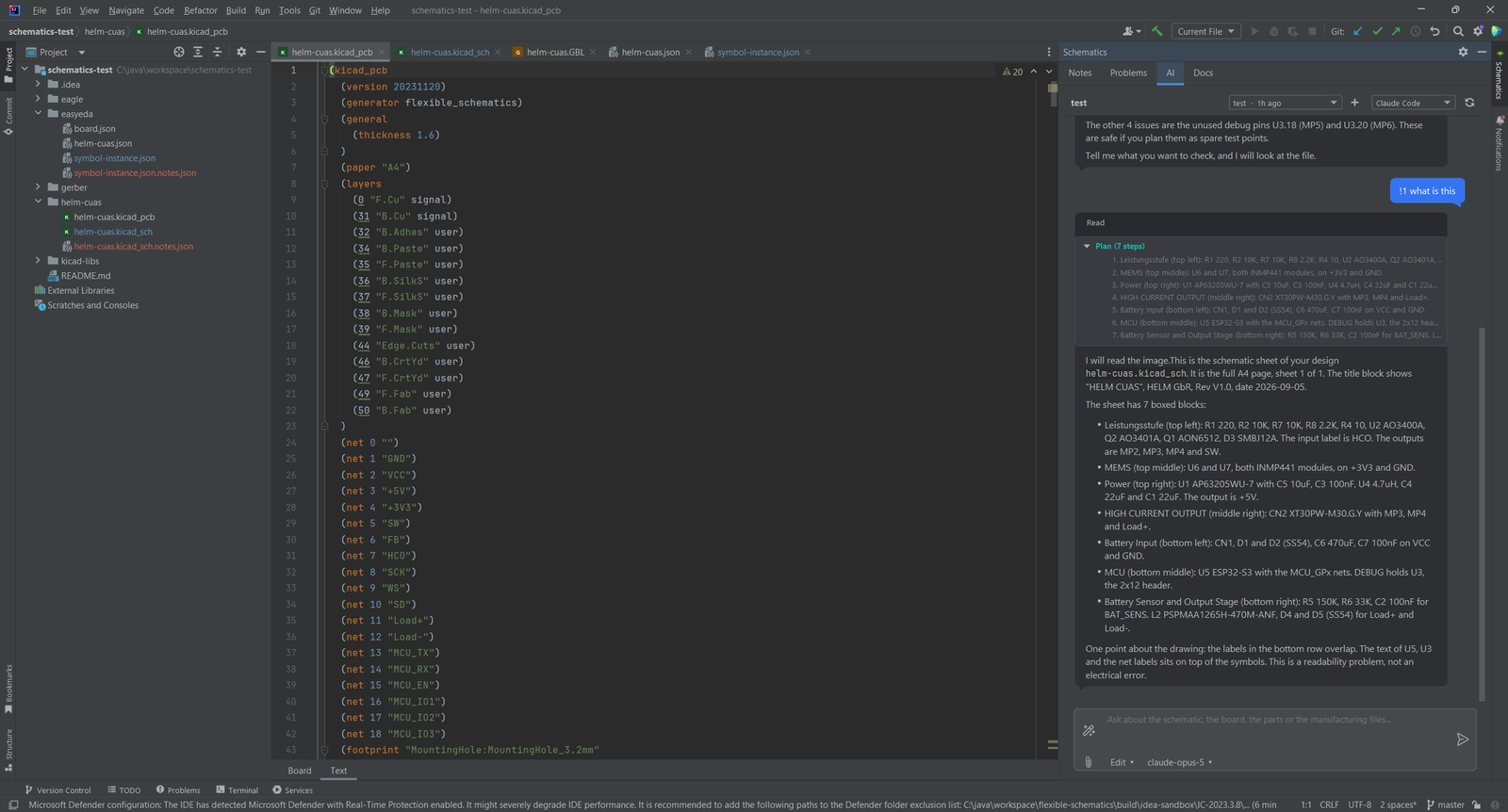The width and height of the screenshot is (1508, 812).
Task: Click the magic wand prompt icon
Action: (x=1089, y=731)
